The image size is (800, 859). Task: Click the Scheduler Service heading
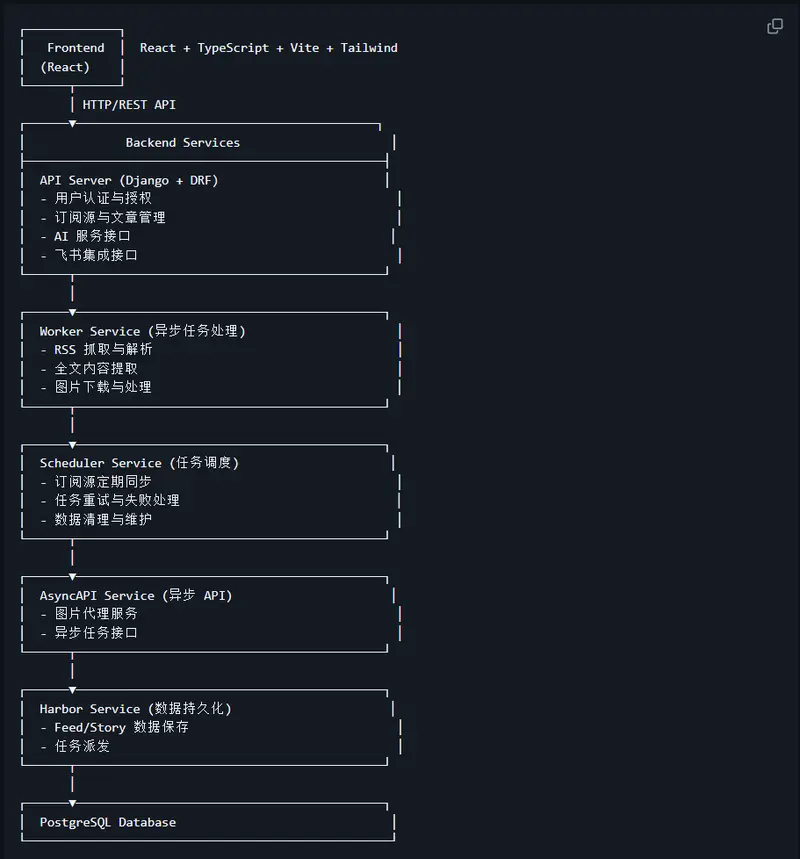pos(139,463)
